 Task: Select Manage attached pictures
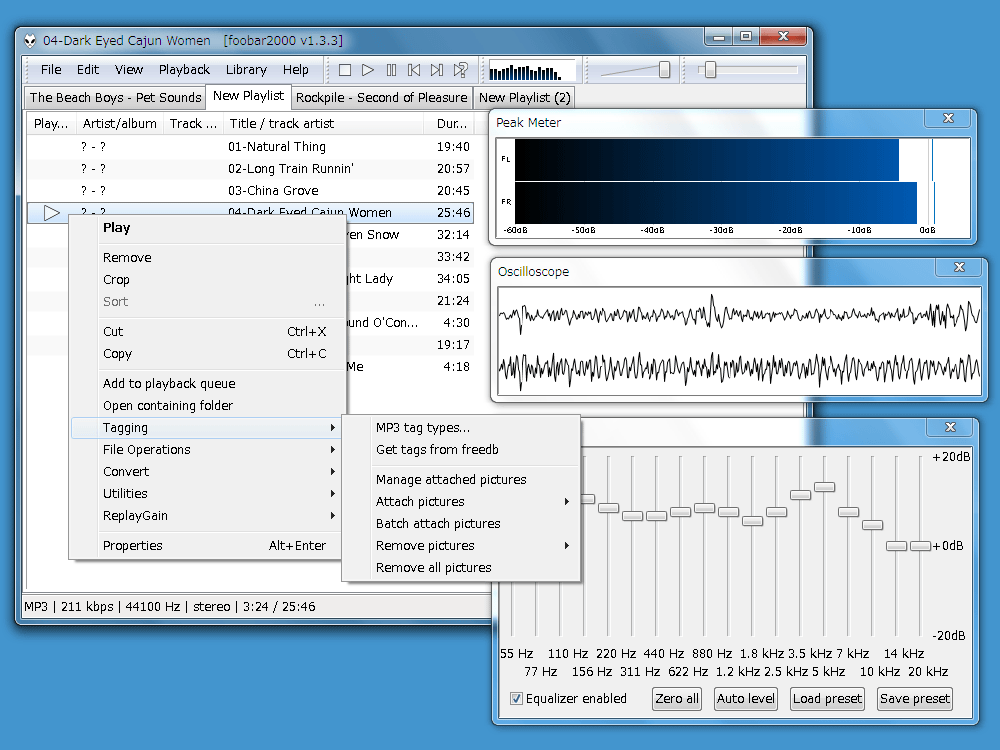pos(461,480)
